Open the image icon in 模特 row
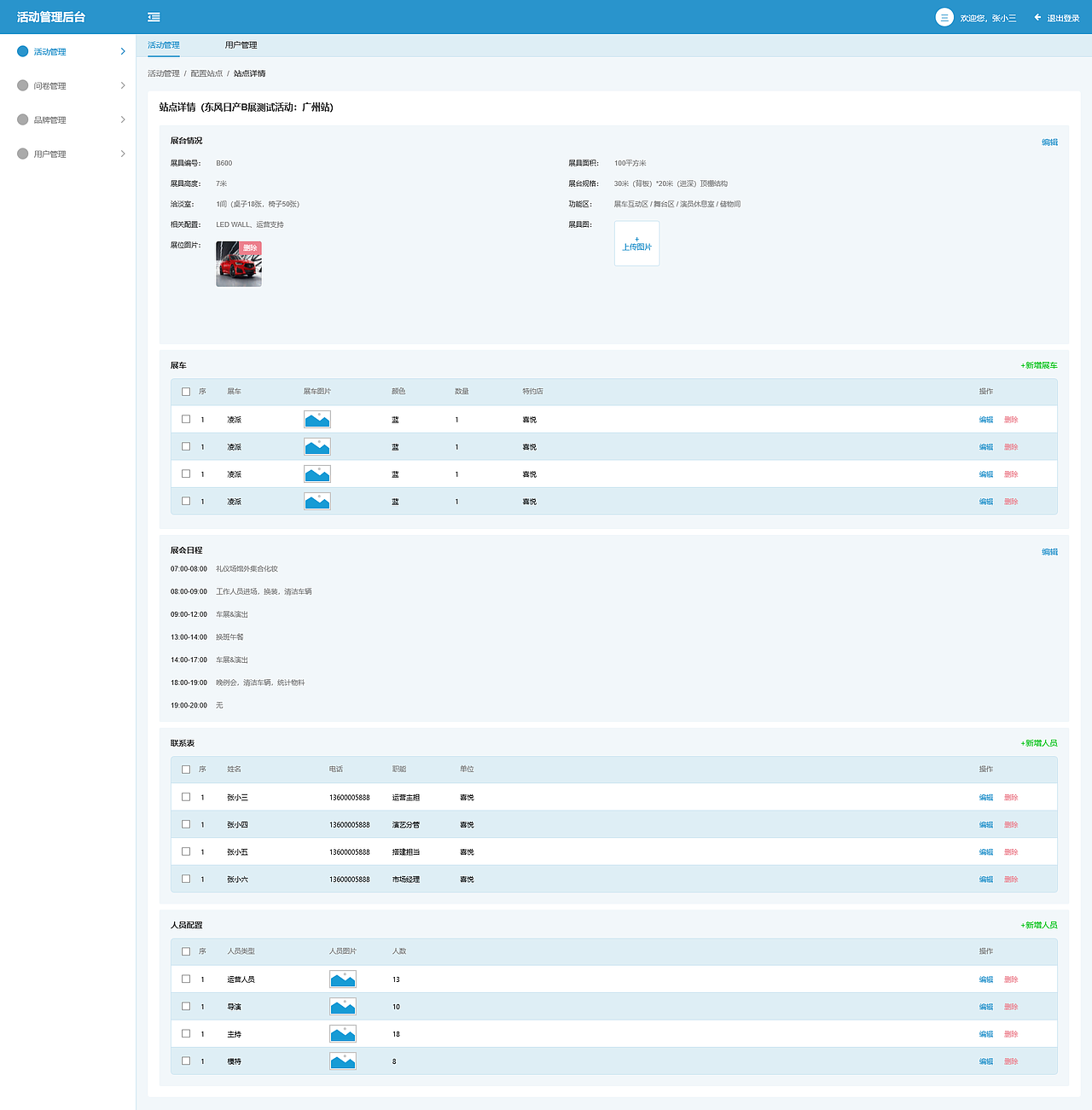The image size is (1092, 1110). tap(343, 1061)
